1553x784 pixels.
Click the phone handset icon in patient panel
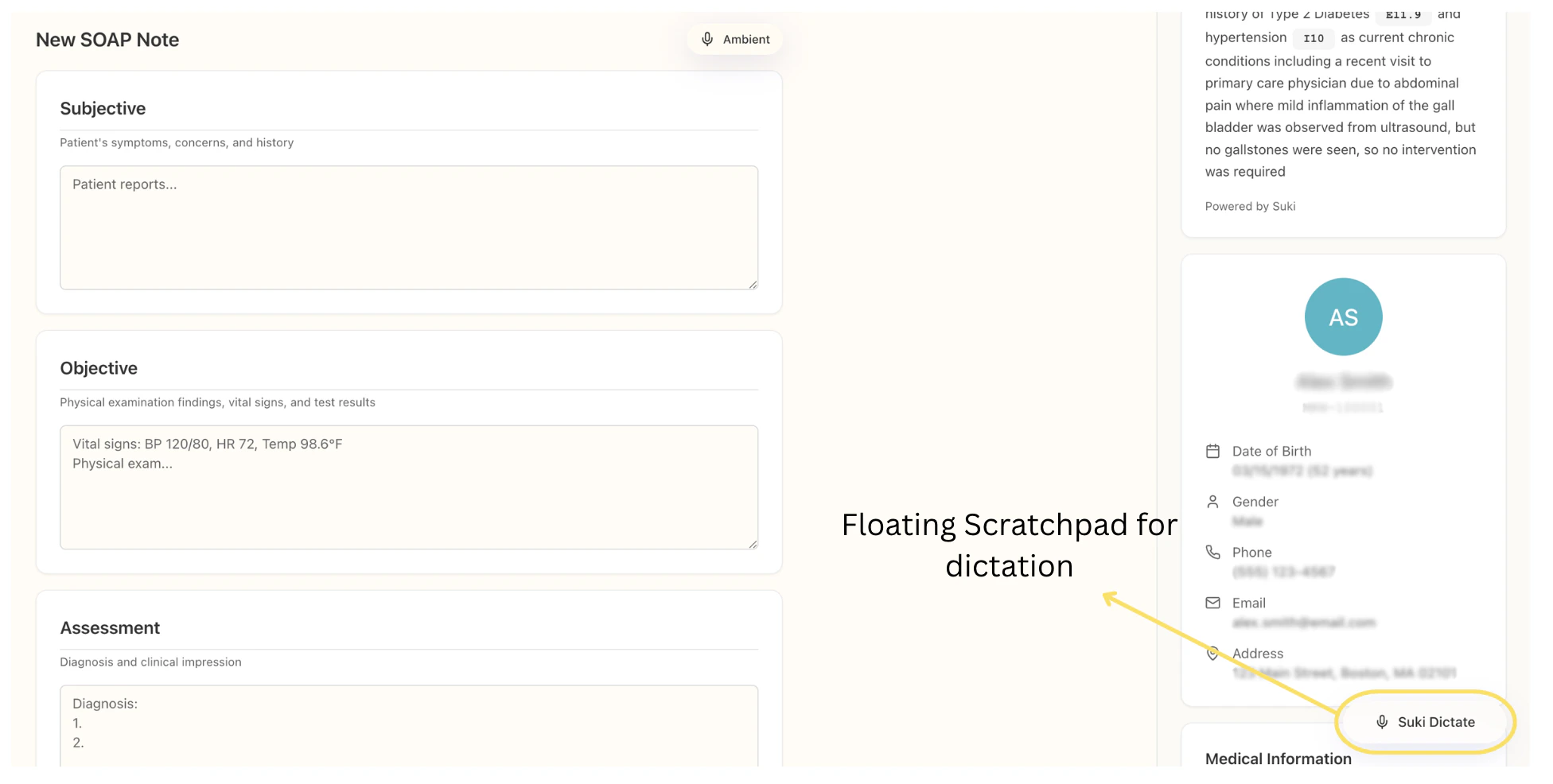pyautogui.click(x=1212, y=552)
